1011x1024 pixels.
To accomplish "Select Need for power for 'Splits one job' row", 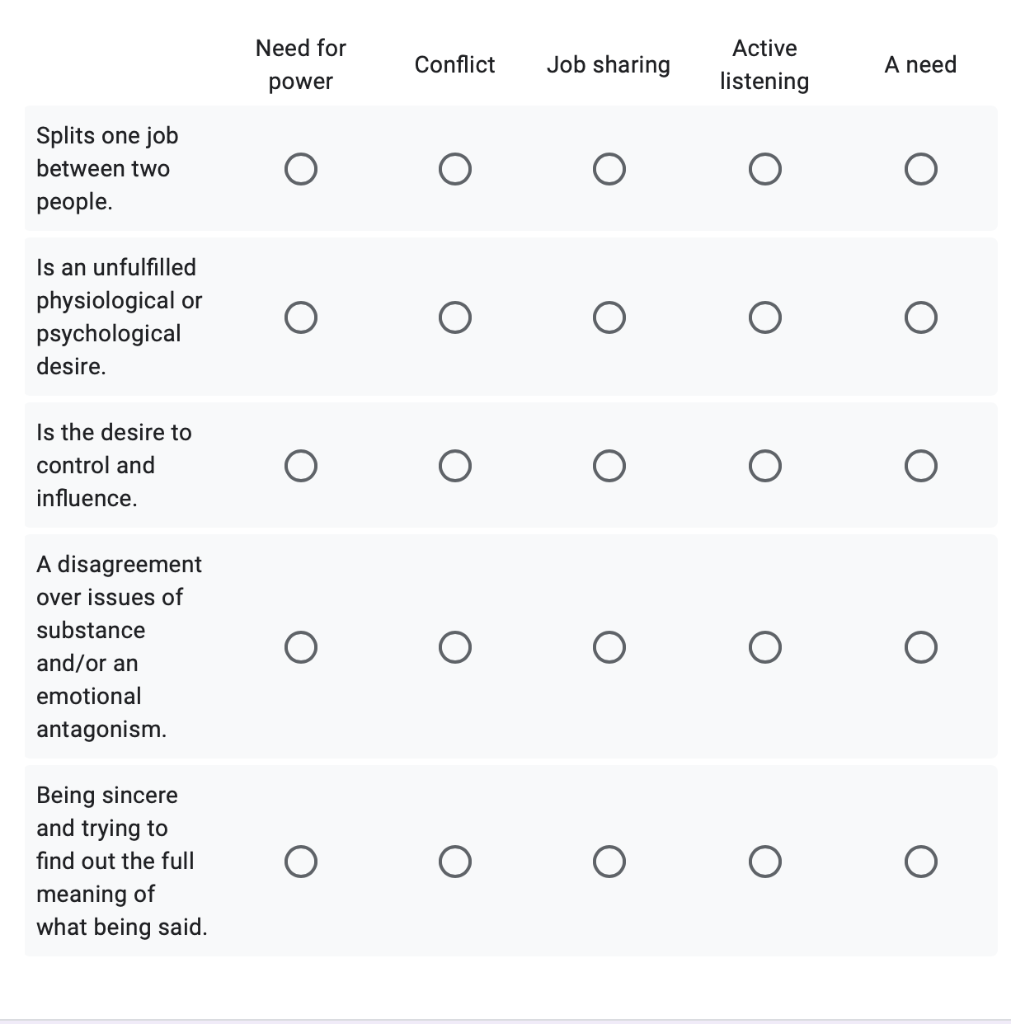I will (x=301, y=169).
